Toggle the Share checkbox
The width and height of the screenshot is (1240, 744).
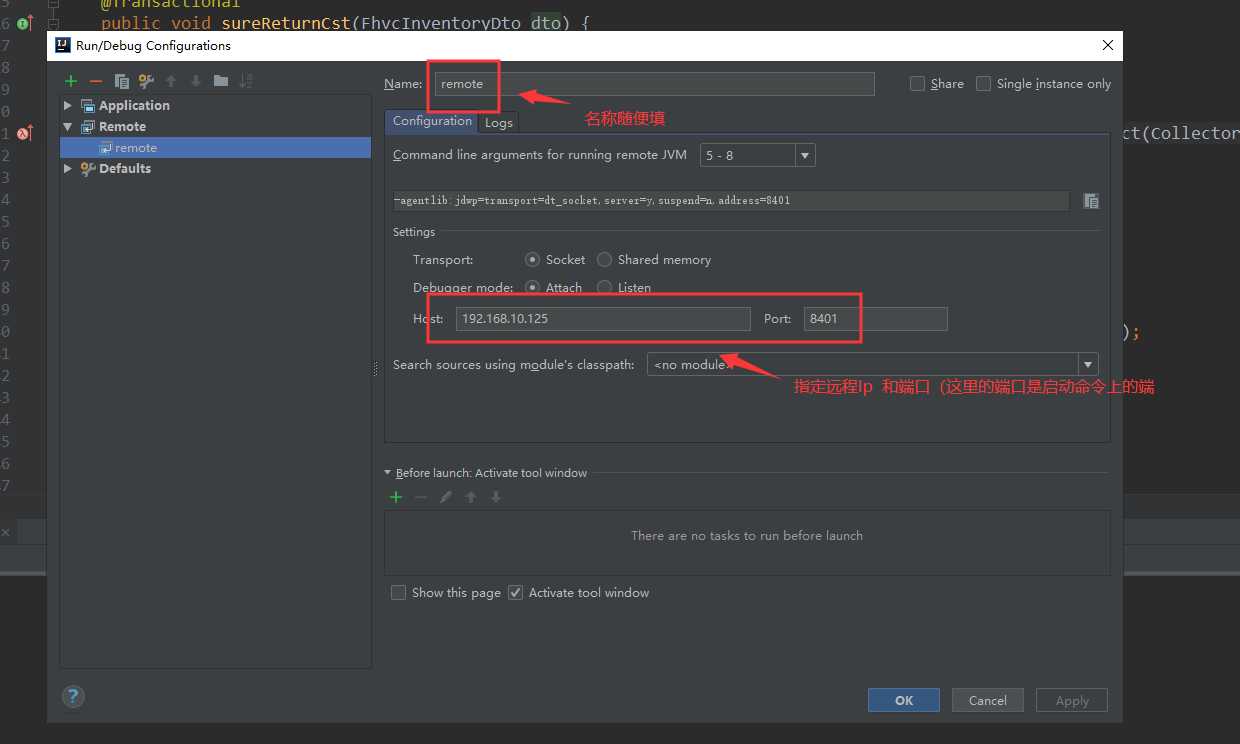tap(917, 84)
